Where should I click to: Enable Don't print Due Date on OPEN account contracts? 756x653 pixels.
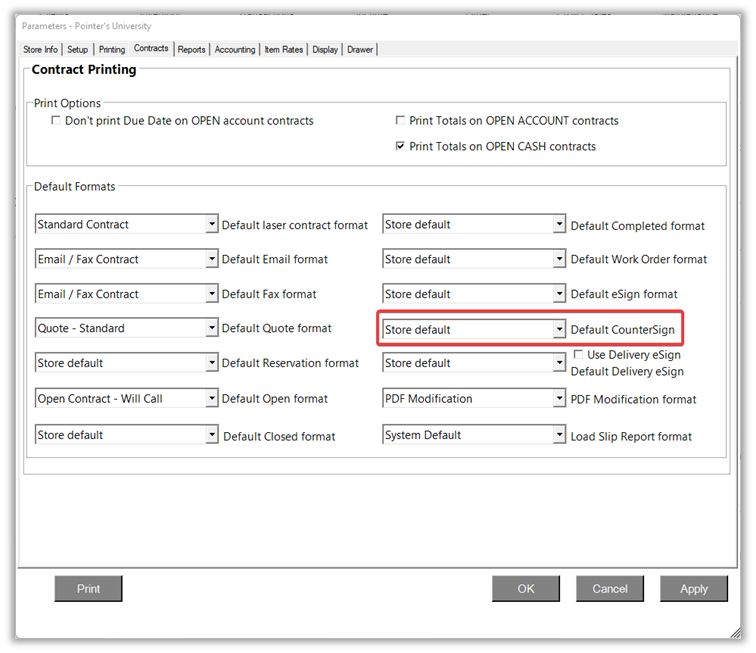(x=56, y=121)
